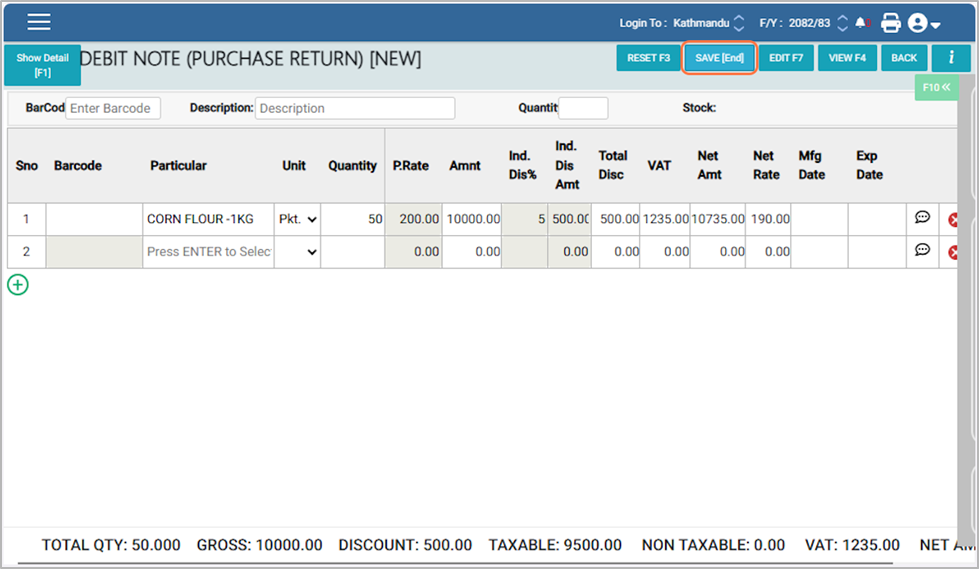979x569 pixels.
Task: Click the TOTAL QTY: 50.000 summary
Action: click(111, 545)
